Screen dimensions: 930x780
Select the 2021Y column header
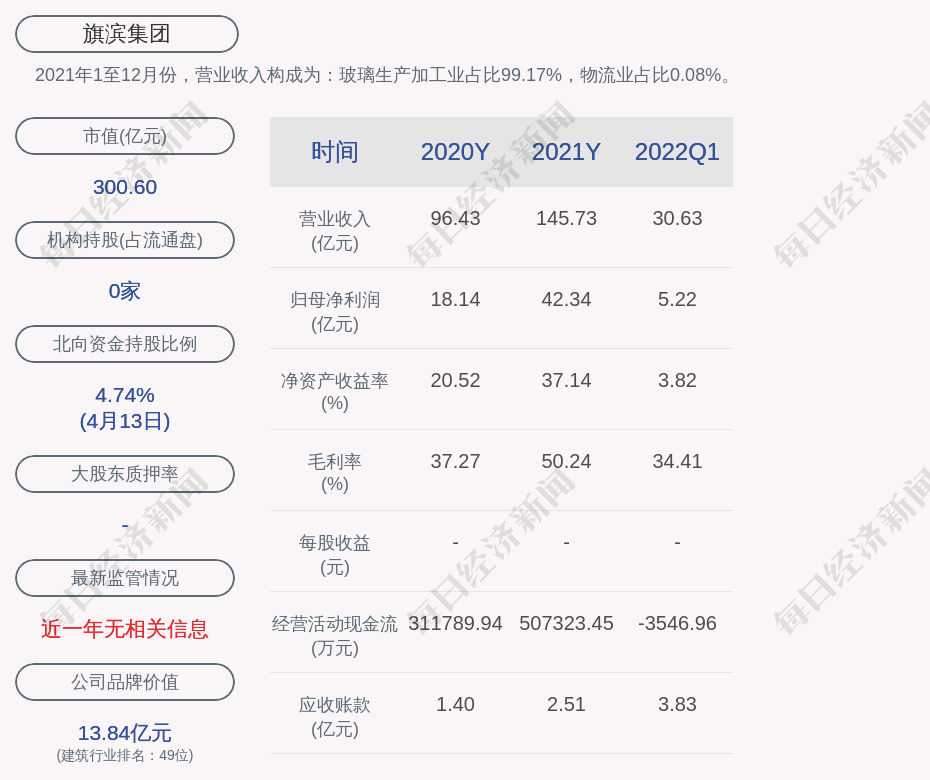coord(566,152)
